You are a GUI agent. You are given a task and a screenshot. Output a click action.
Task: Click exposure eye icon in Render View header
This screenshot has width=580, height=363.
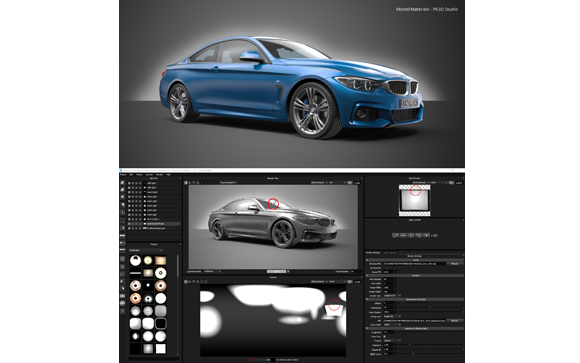[x=350, y=183]
